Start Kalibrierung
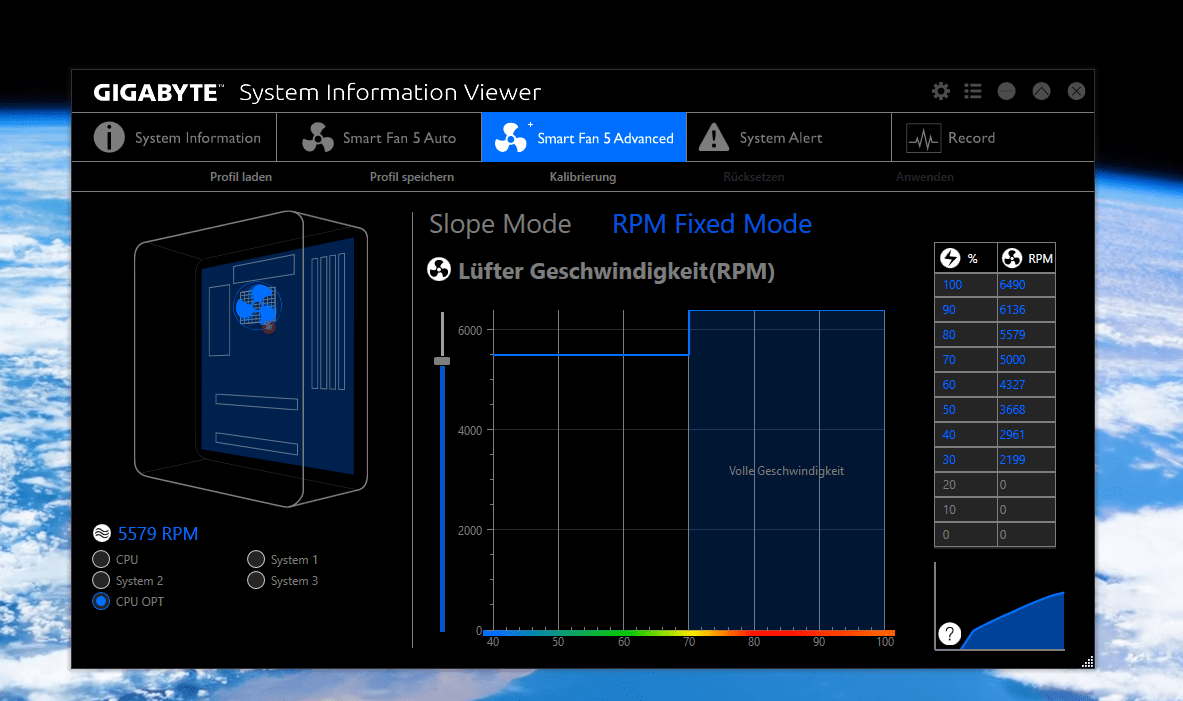The height and width of the screenshot is (701, 1183). [x=582, y=177]
